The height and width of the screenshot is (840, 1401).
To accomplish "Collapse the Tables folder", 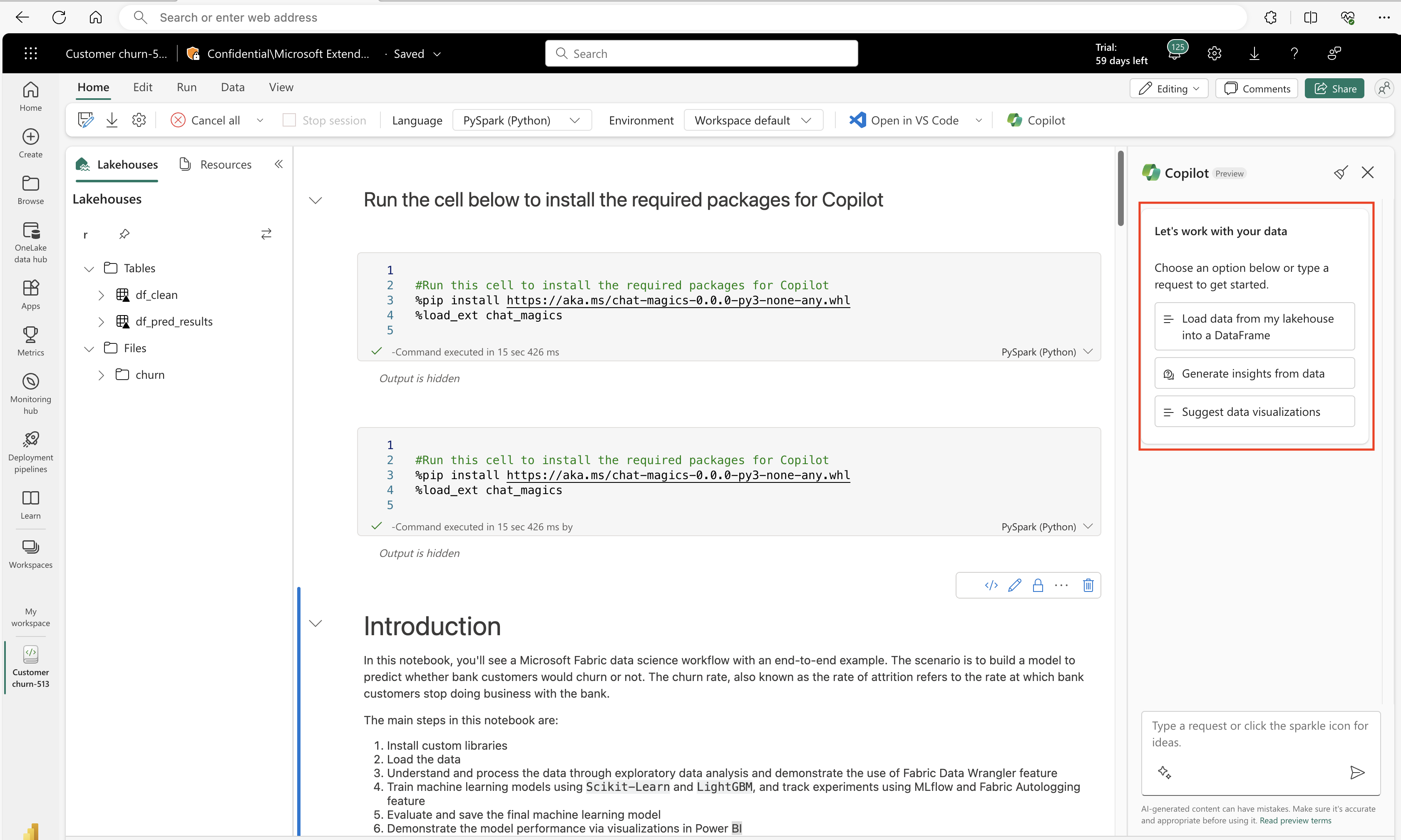I will [x=89, y=268].
